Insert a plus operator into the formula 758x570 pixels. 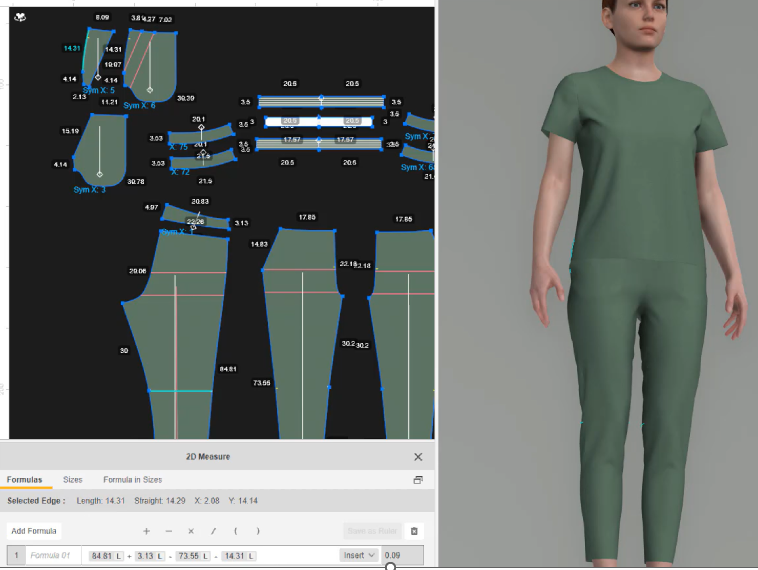146,531
